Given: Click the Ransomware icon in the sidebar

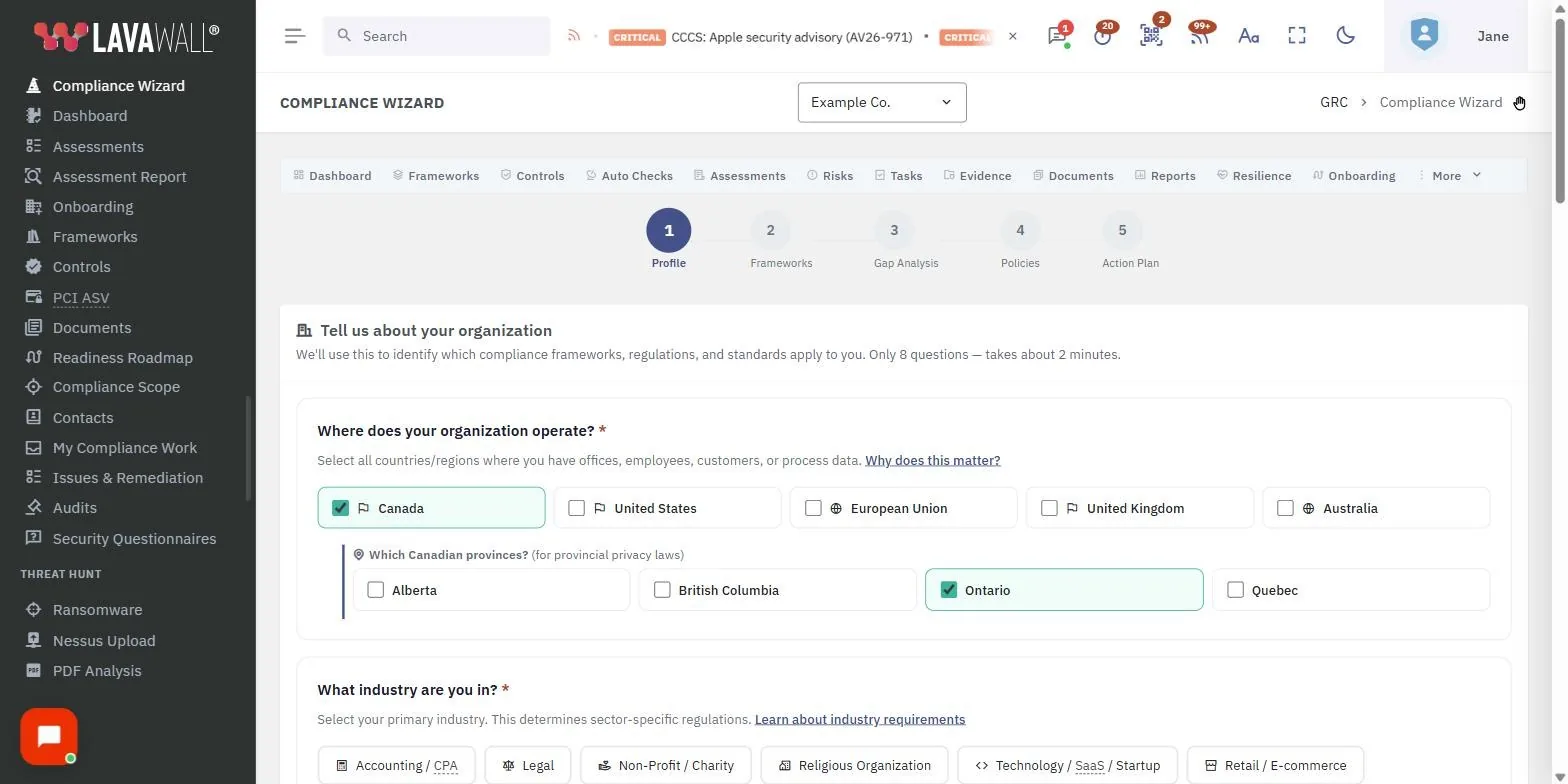Looking at the screenshot, I should [x=33, y=610].
